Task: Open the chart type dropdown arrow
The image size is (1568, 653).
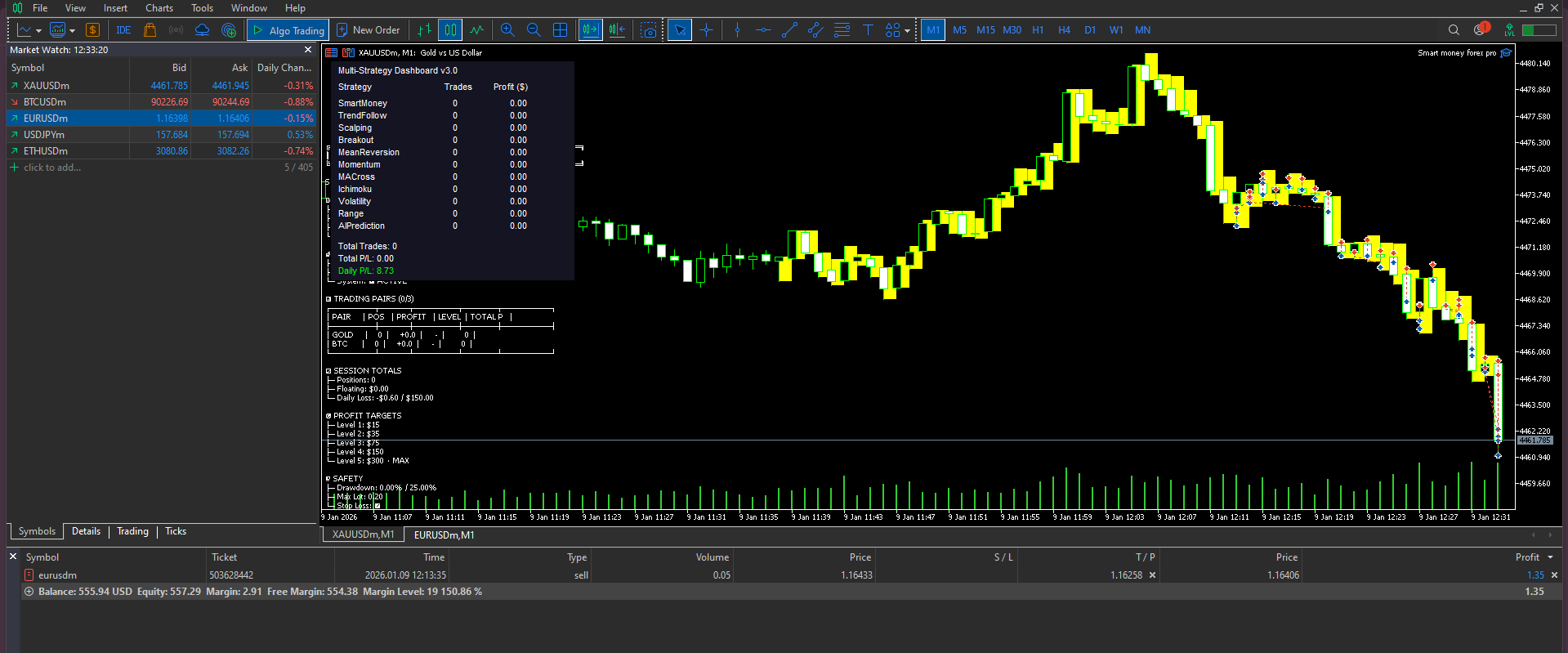Action: pos(38,31)
